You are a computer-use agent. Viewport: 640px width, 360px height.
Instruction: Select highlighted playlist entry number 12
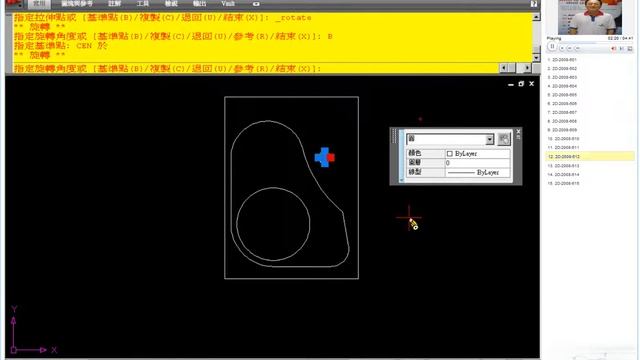click(x=590, y=156)
